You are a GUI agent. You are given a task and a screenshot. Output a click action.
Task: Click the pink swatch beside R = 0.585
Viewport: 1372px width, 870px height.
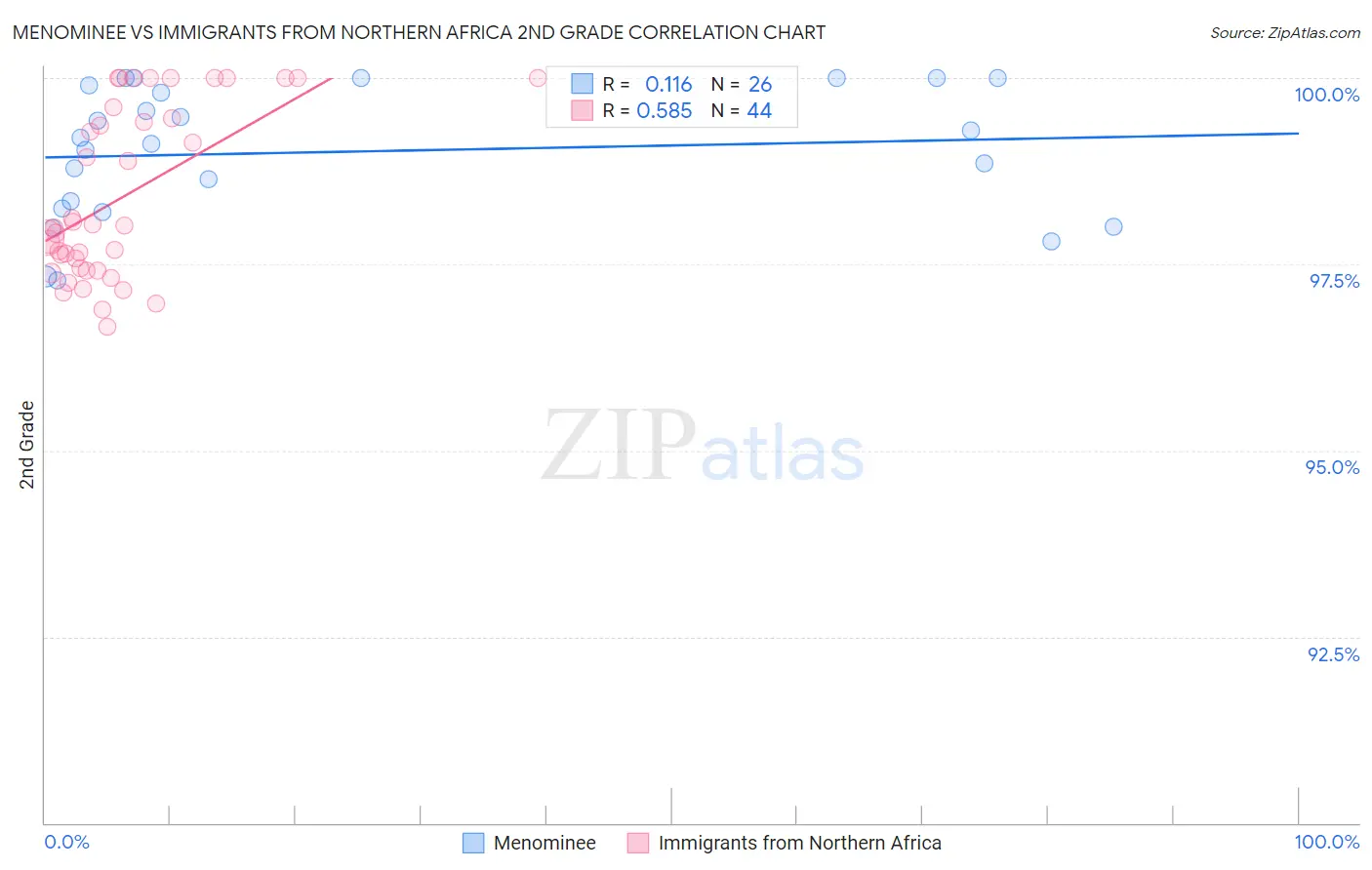(x=582, y=110)
